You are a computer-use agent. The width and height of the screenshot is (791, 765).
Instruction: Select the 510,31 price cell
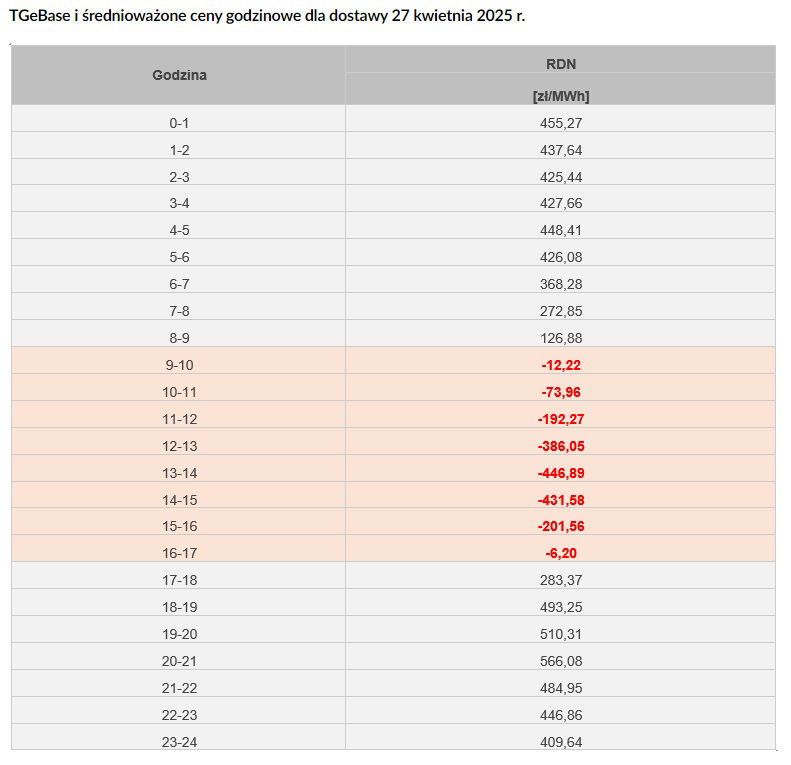560,634
